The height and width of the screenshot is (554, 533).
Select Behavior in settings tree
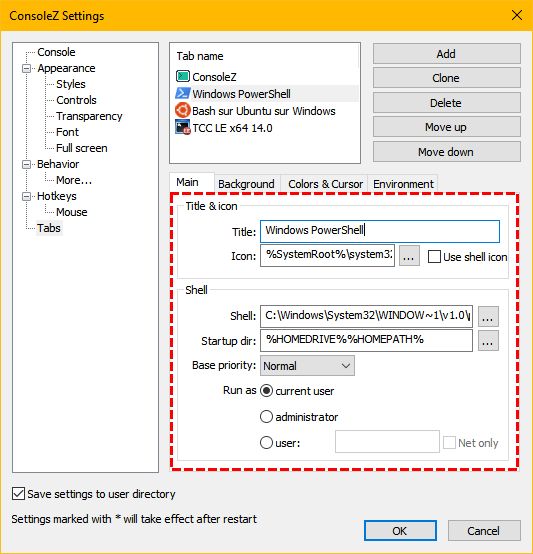tap(58, 164)
